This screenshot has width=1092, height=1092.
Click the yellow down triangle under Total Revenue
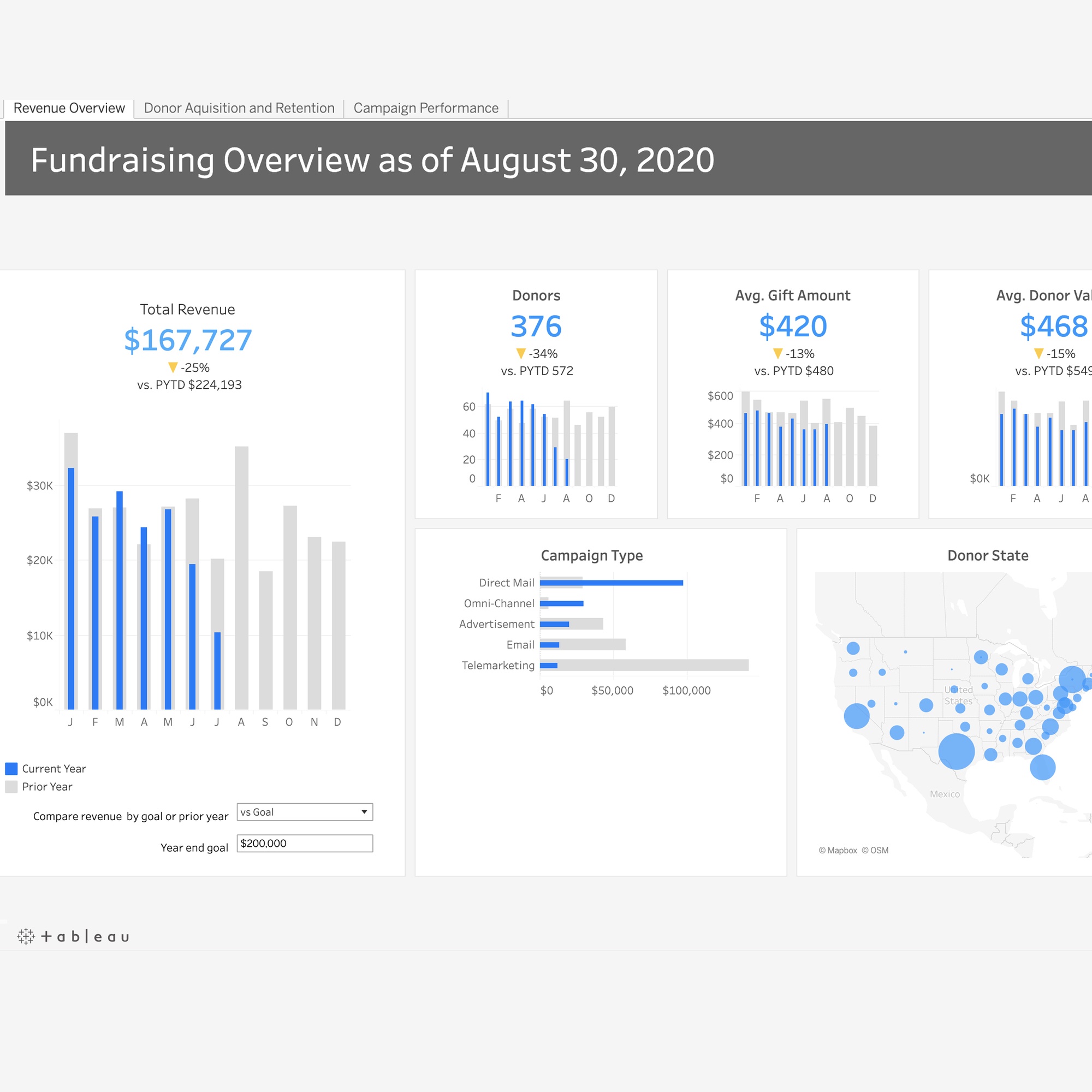173,367
